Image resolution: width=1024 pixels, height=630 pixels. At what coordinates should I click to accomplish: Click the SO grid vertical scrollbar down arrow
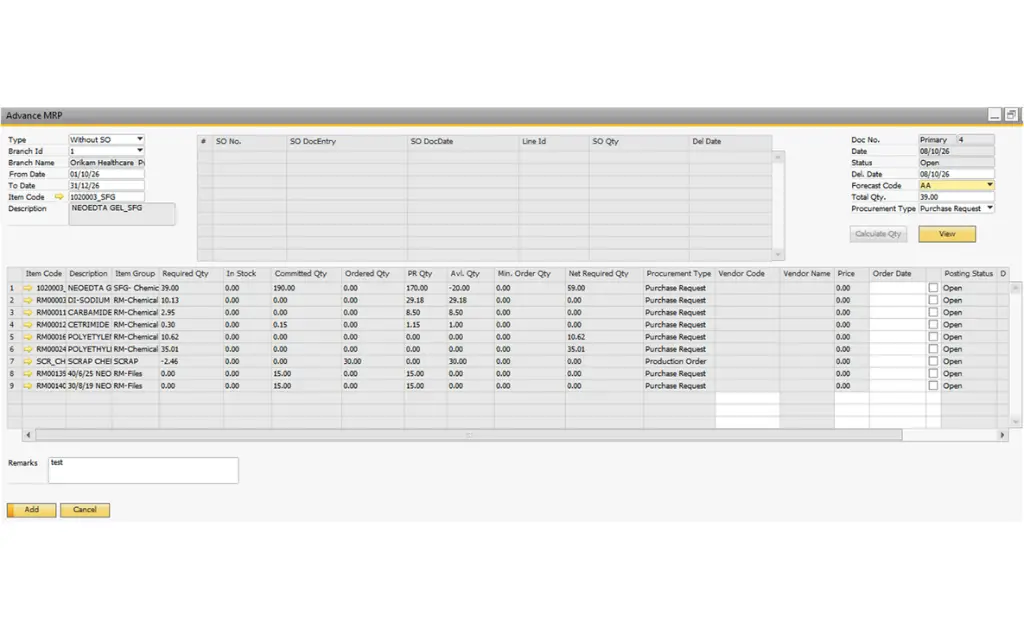coord(778,255)
